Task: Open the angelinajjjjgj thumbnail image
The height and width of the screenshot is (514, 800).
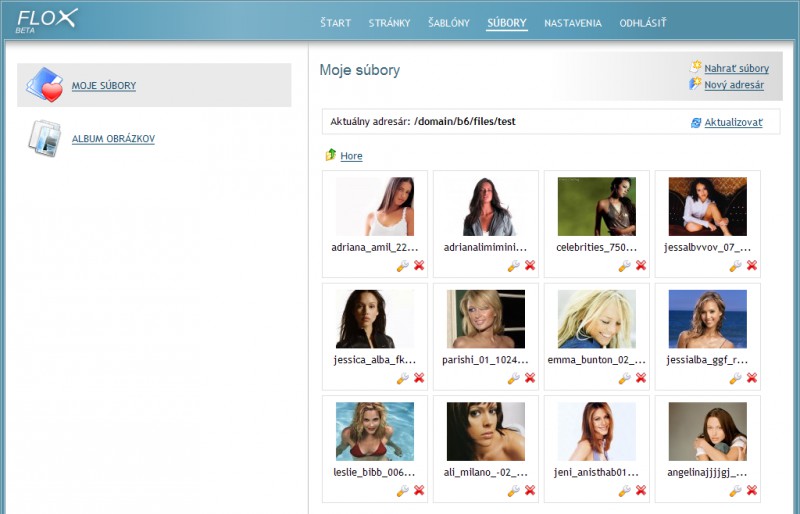Action: coord(707,431)
